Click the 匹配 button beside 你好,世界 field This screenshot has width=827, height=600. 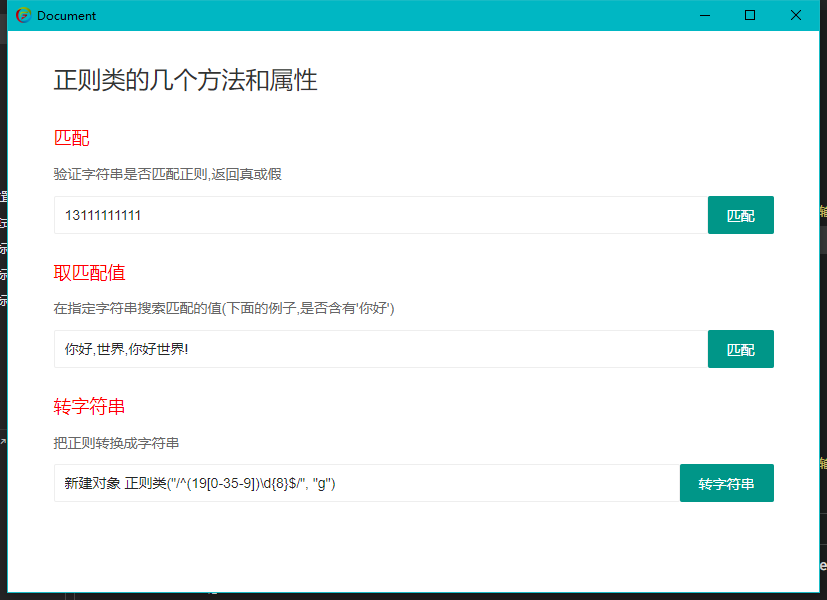[x=741, y=349]
